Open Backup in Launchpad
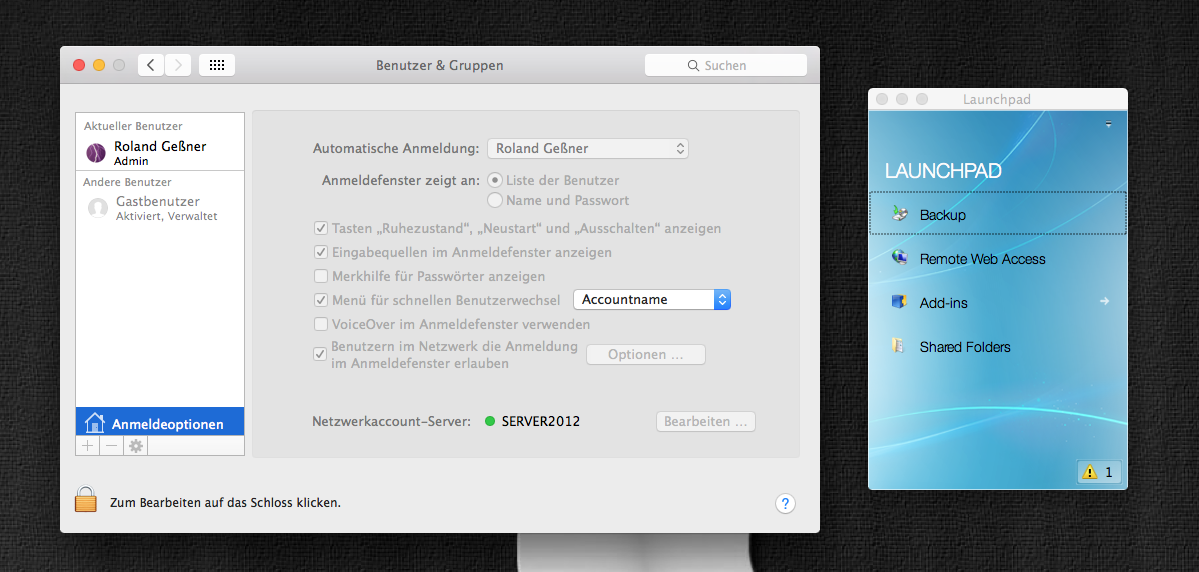This screenshot has width=1199, height=572. 997,214
